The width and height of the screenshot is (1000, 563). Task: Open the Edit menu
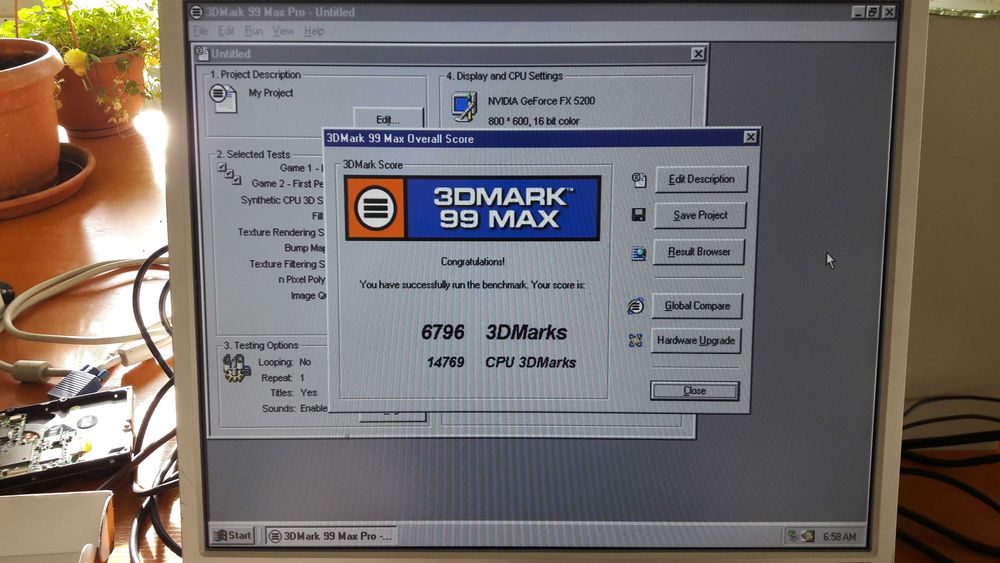pos(226,31)
